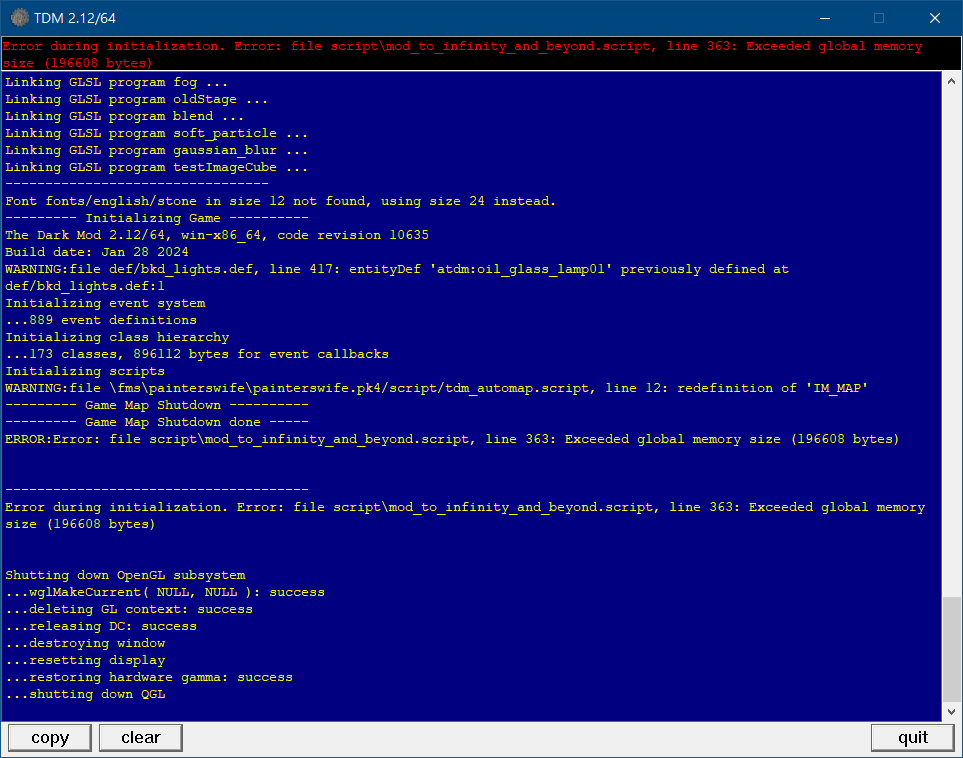963x758 pixels.
Task: Click '...shutting down QGL' line
Action: (x=85, y=695)
